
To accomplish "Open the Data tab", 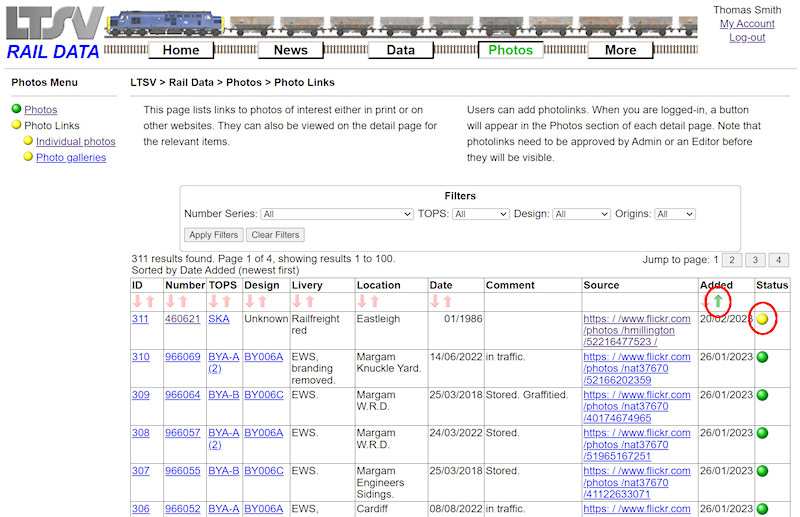I will pyautogui.click(x=401, y=50).
